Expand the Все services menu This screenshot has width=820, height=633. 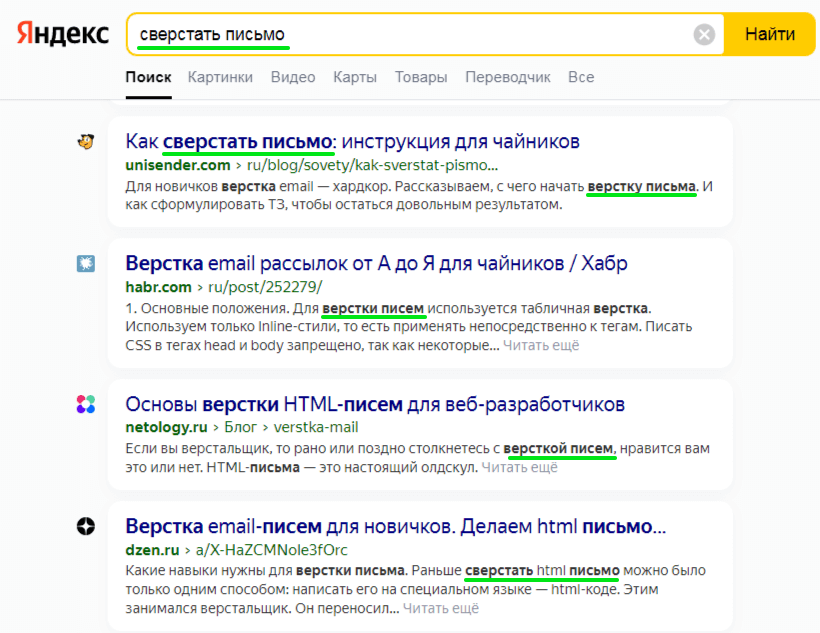coord(581,77)
